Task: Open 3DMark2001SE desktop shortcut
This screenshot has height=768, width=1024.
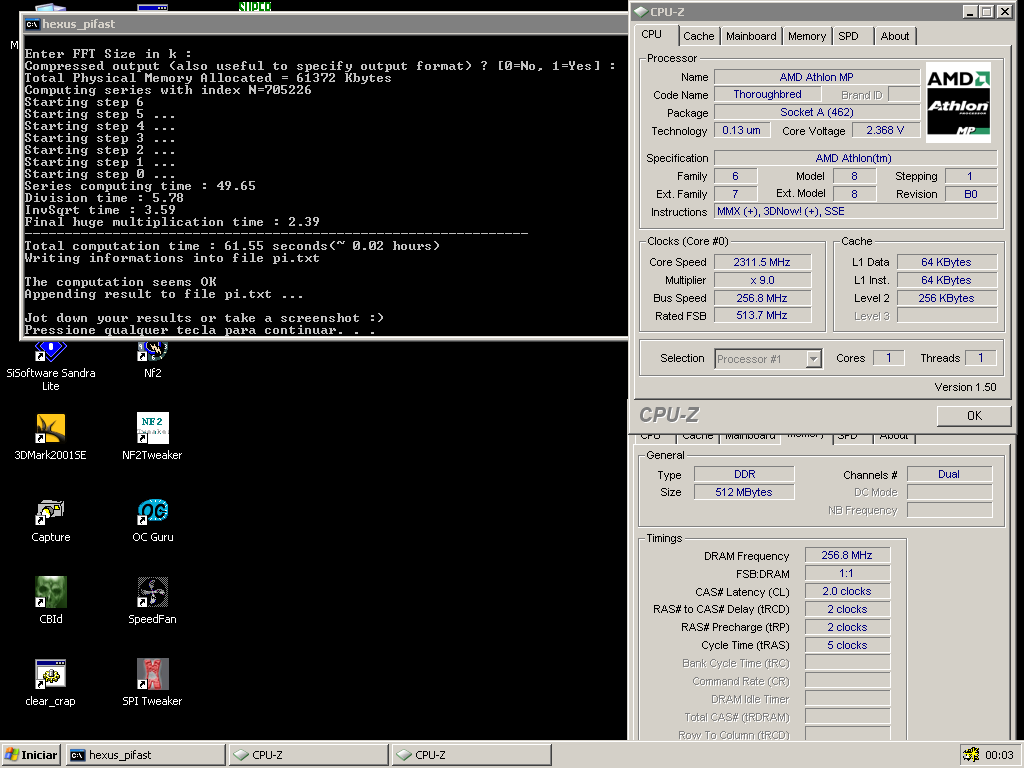Action: click(x=50, y=436)
